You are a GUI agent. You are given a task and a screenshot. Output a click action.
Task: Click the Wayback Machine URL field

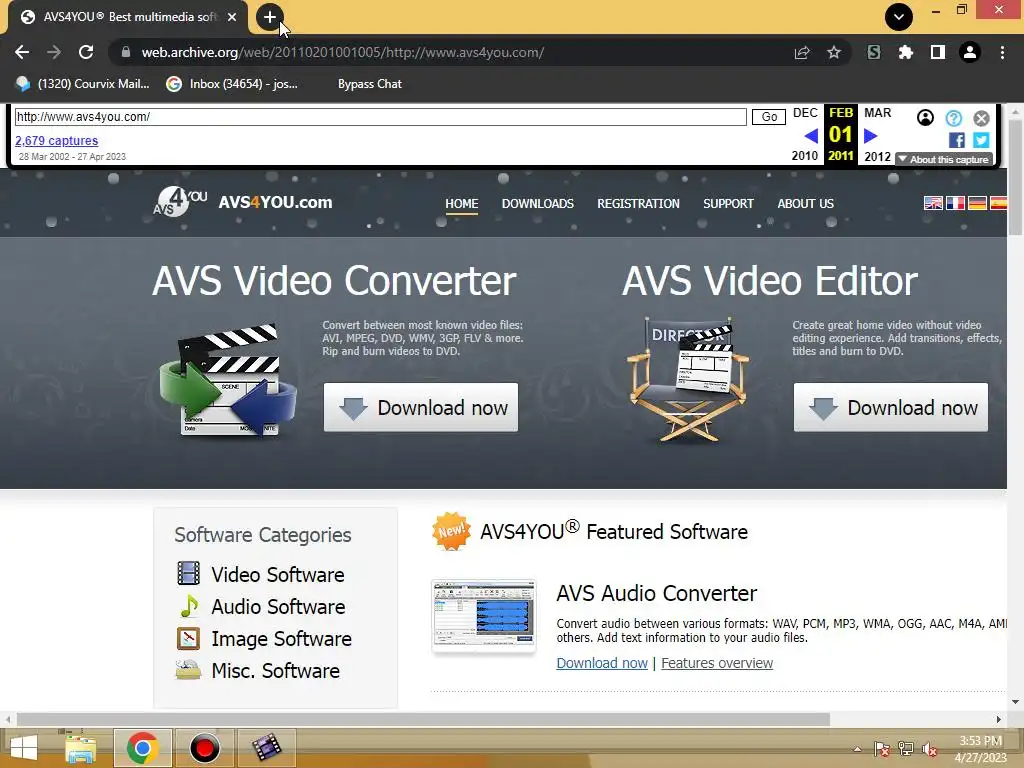point(380,117)
